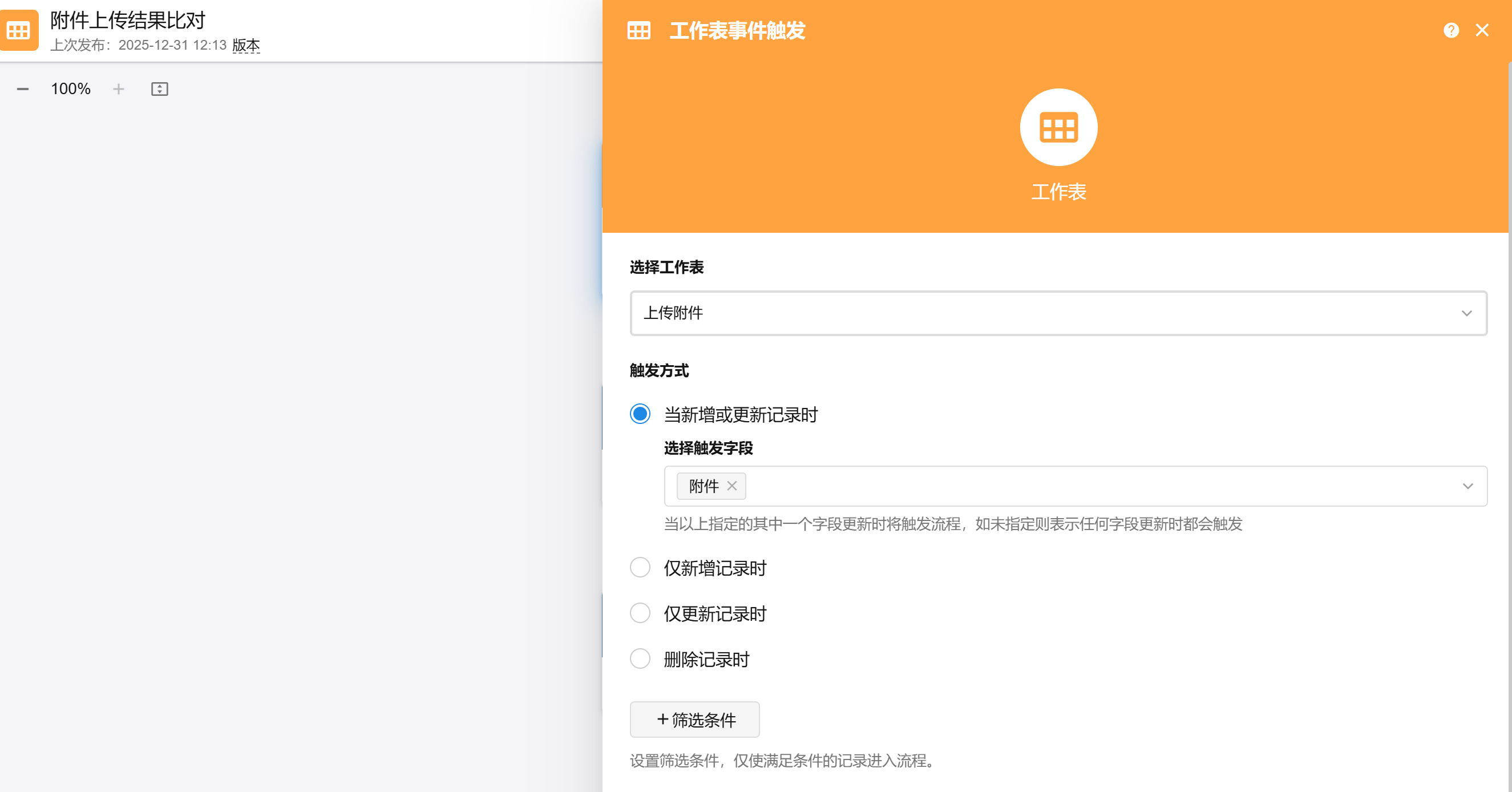This screenshot has width=1512, height=792.
Task: Open the help question mark icon
Action: tap(1451, 31)
